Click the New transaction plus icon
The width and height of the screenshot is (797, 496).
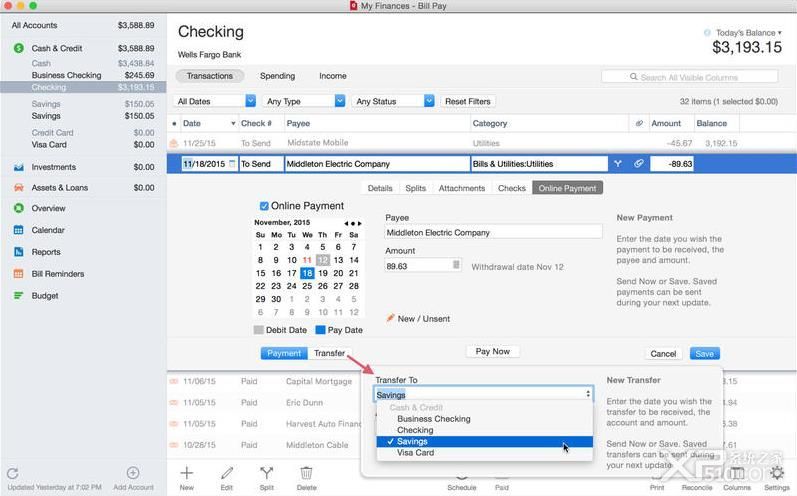click(x=187, y=473)
